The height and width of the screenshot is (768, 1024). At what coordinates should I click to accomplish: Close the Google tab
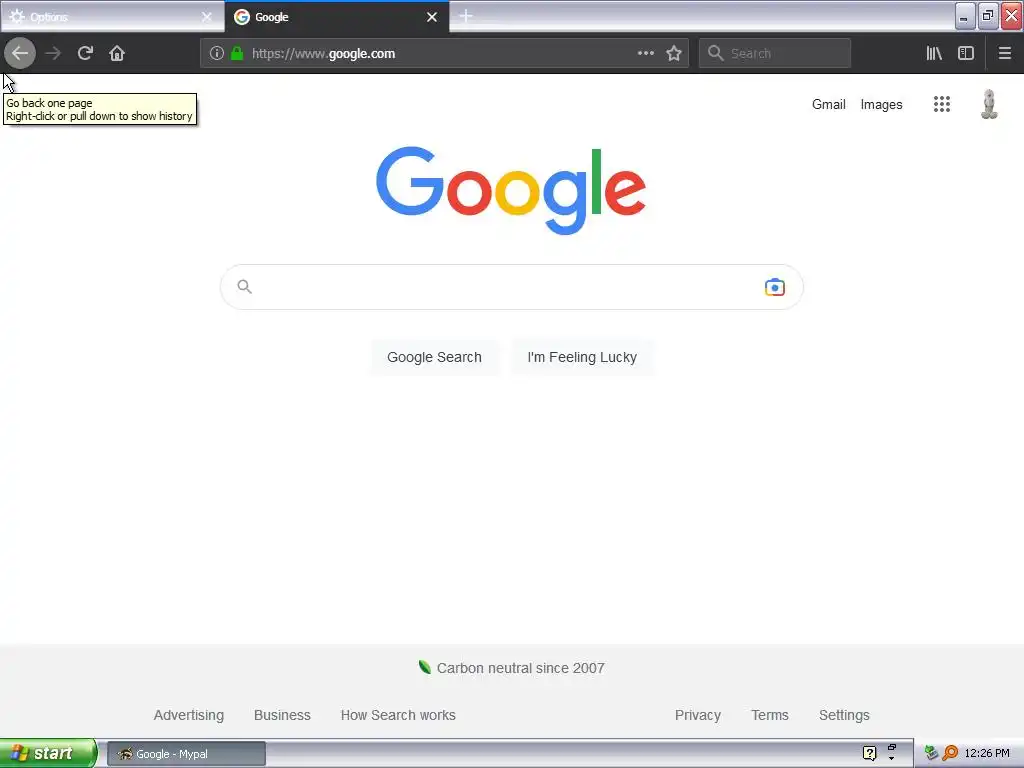click(x=432, y=17)
